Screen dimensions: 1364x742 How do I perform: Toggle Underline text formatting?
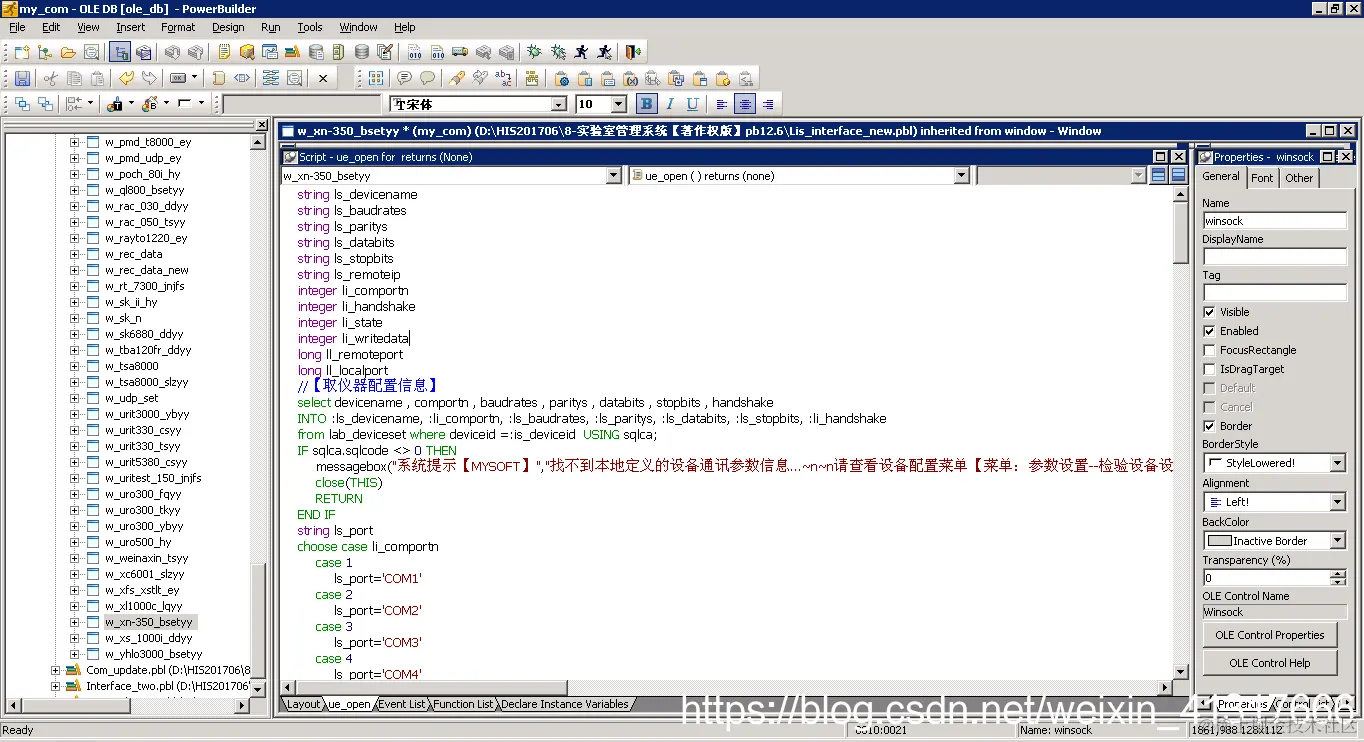click(x=692, y=104)
